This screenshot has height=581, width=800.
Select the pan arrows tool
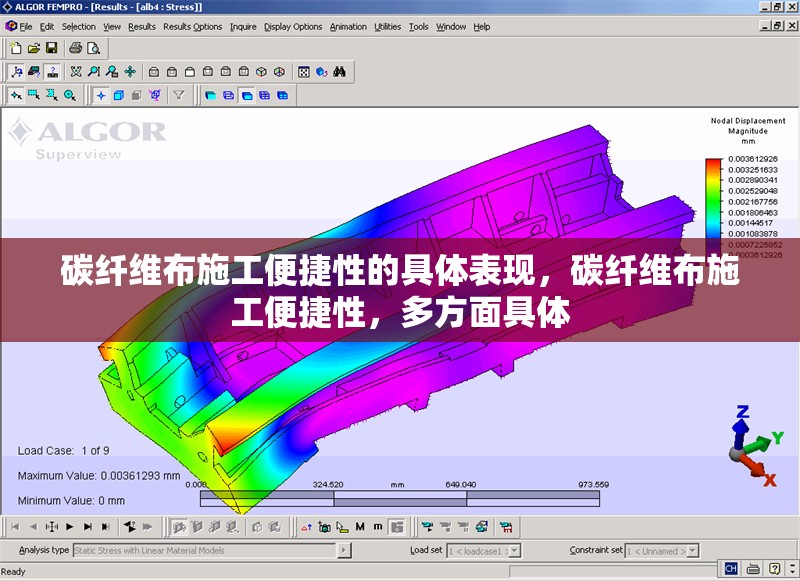click(x=130, y=72)
